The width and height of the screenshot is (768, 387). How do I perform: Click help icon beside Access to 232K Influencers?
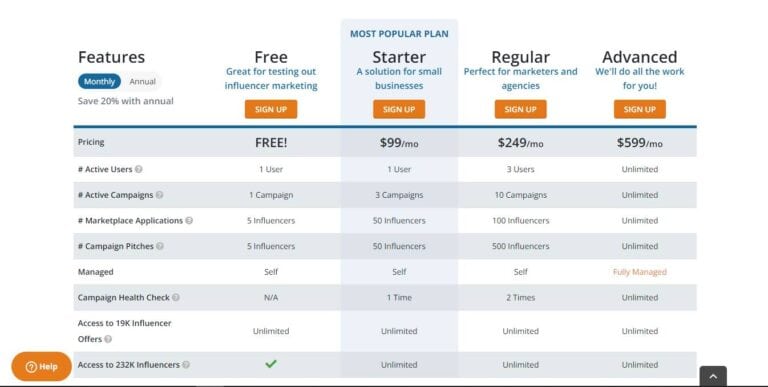[x=186, y=364]
